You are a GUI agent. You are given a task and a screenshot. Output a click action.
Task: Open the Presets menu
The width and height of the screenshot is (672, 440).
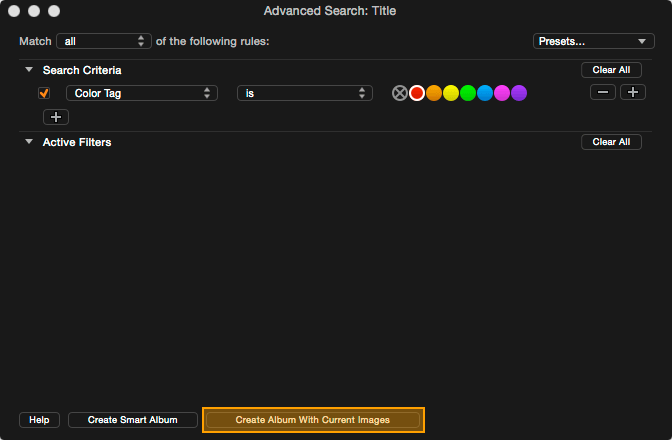coord(594,41)
